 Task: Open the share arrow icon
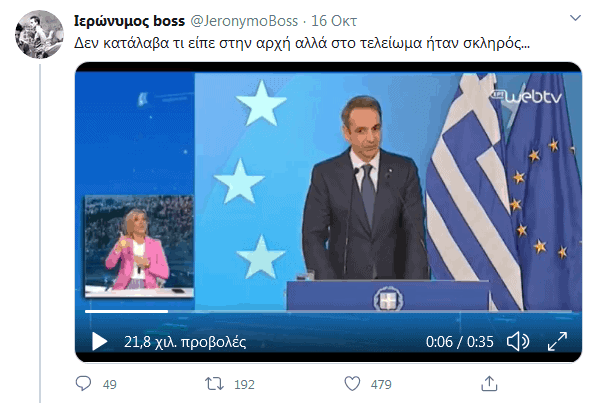point(489,384)
